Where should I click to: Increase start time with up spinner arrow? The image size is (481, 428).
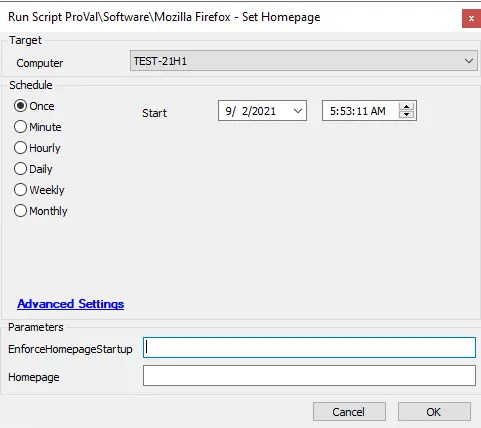[x=406, y=107]
